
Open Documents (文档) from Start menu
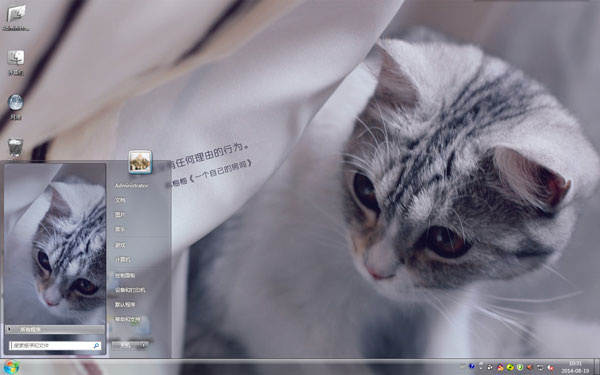pos(120,200)
